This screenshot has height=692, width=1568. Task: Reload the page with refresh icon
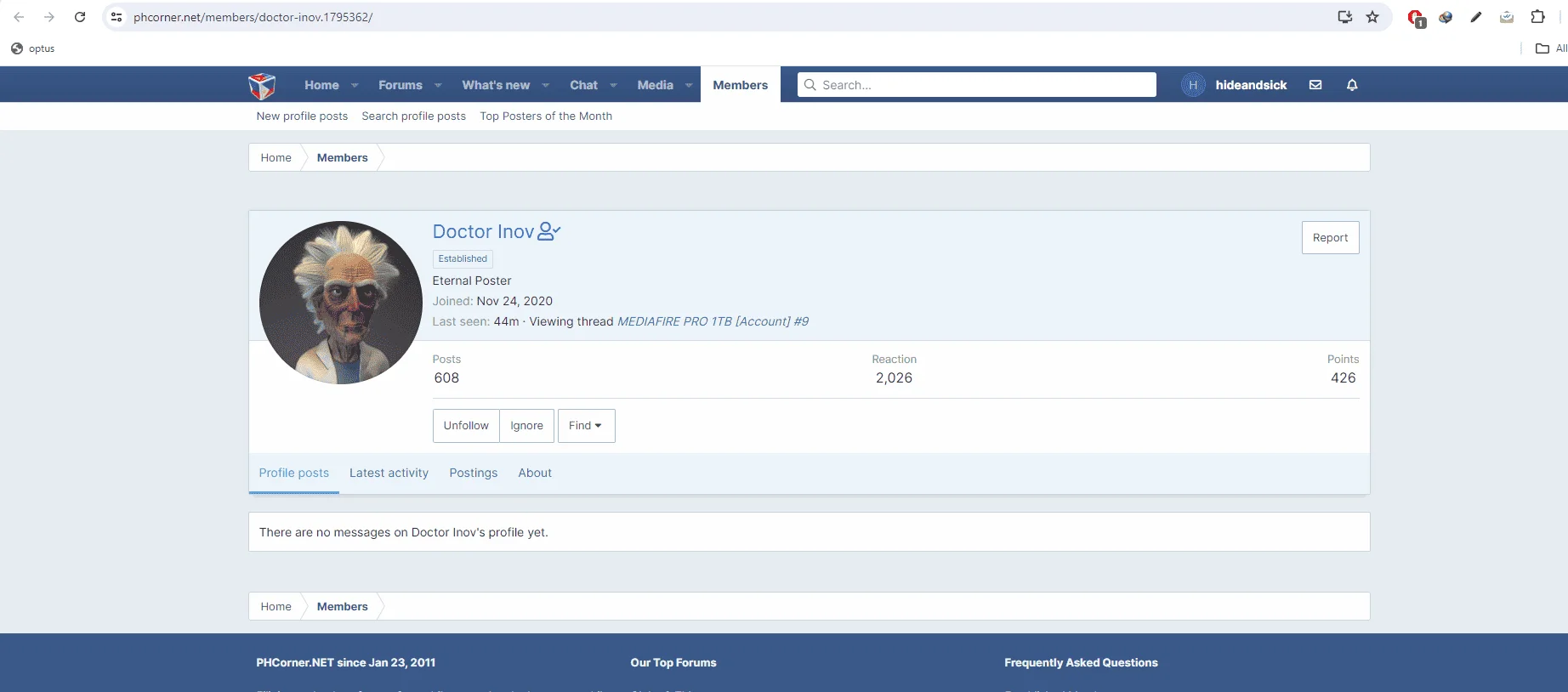click(80, 17)
